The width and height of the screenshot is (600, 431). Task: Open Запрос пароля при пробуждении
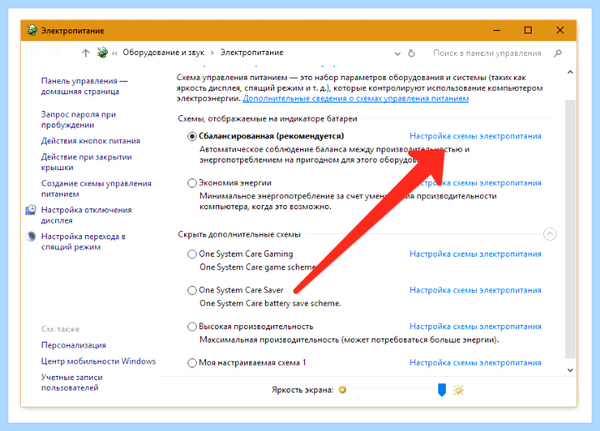pos(78,119)
